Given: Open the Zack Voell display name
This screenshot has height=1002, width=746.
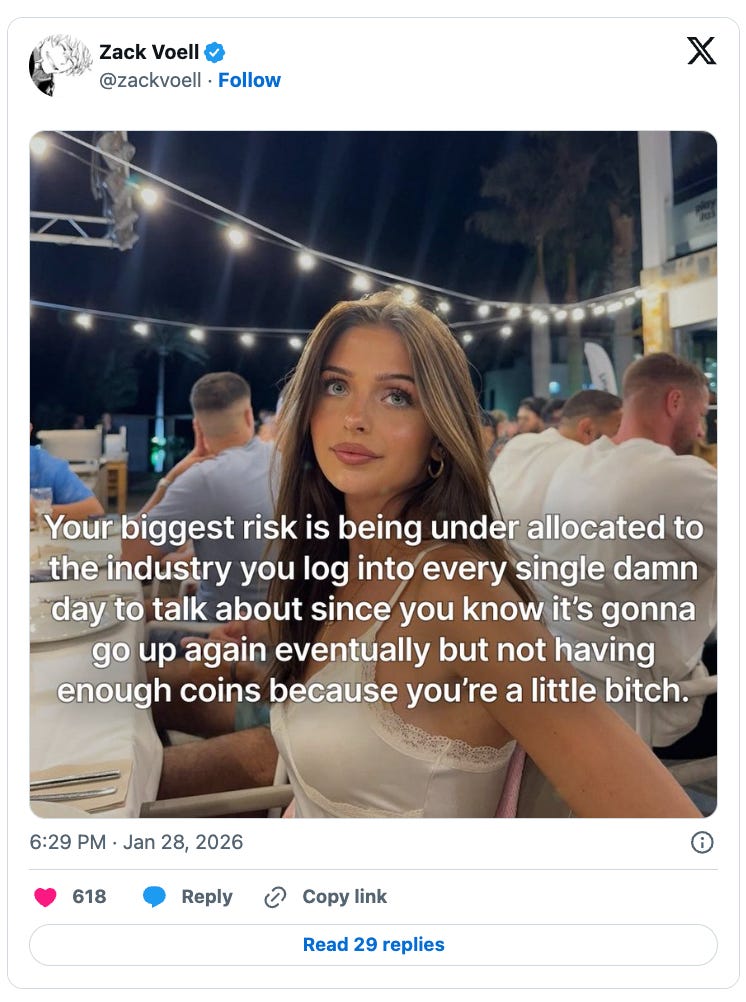Looking at the screenshot, I should click(x=149, y=52).
